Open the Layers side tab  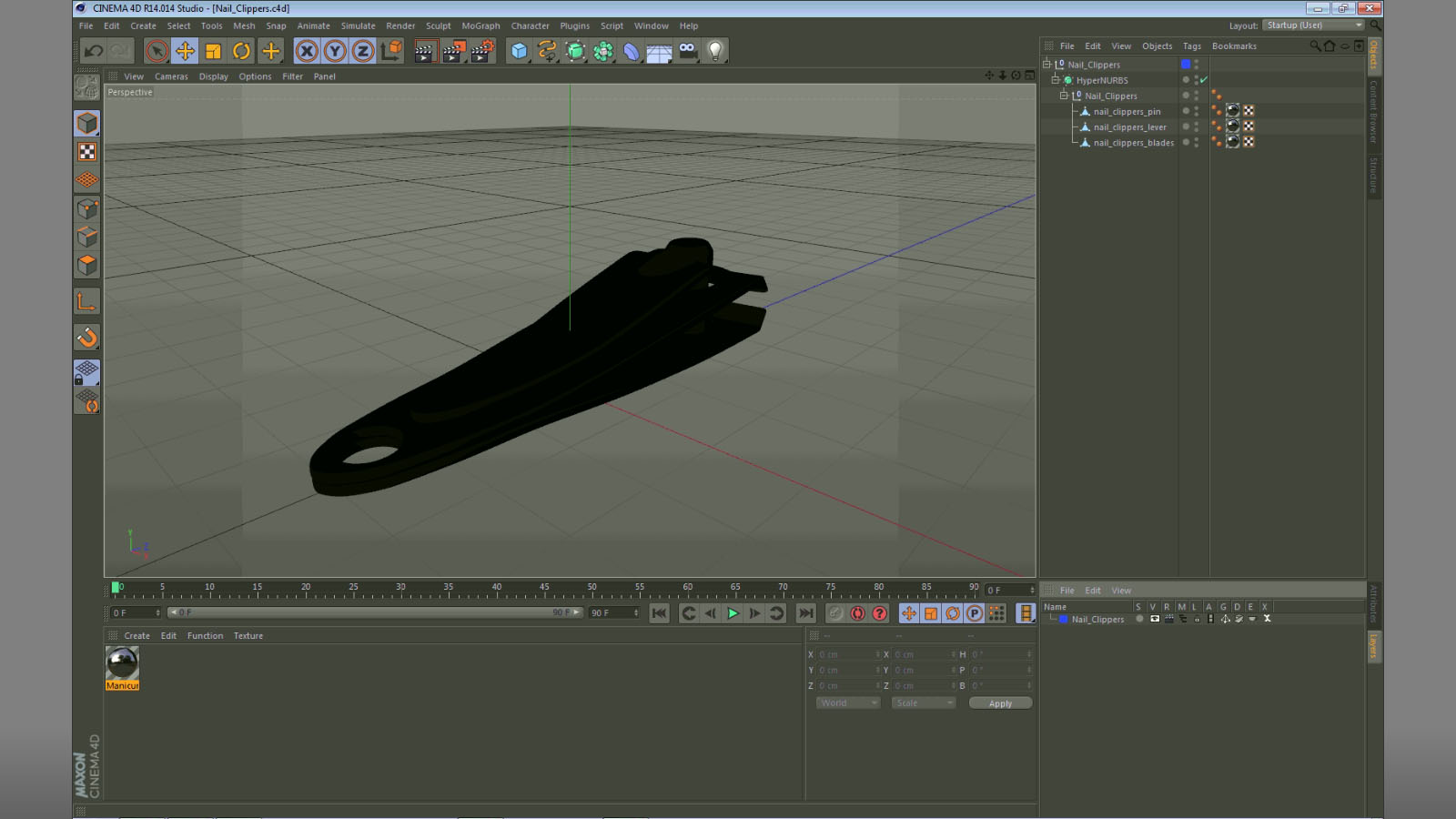click(1373, 646)
